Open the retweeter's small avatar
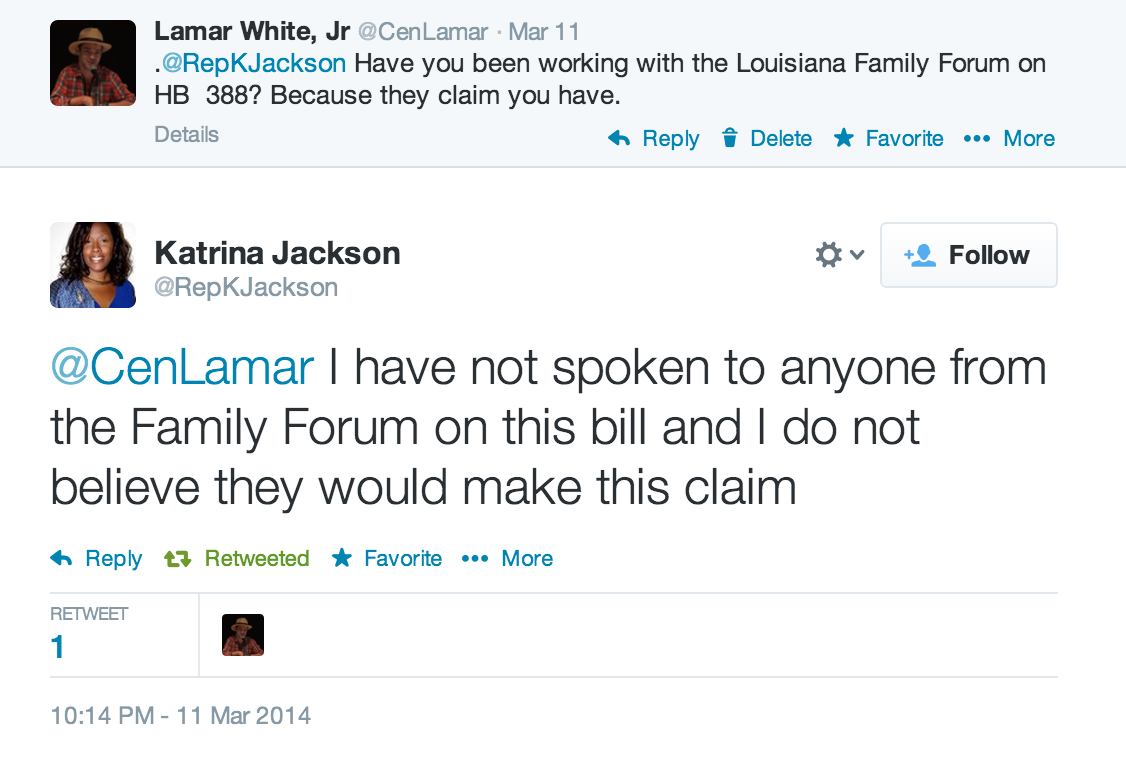 coord(243,635)
